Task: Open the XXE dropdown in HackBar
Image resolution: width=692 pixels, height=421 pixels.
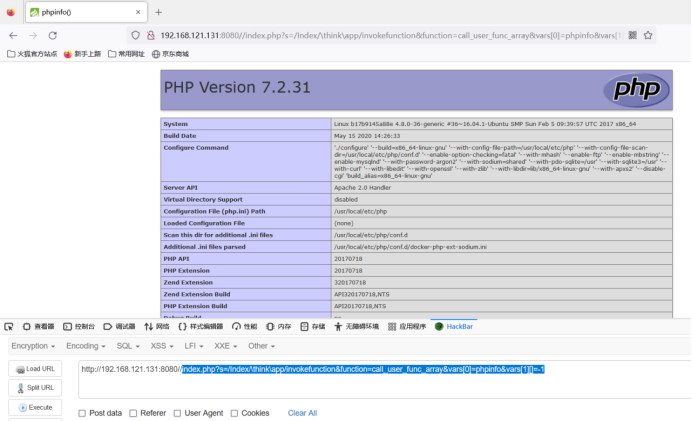Action: (x=226, y=346)
